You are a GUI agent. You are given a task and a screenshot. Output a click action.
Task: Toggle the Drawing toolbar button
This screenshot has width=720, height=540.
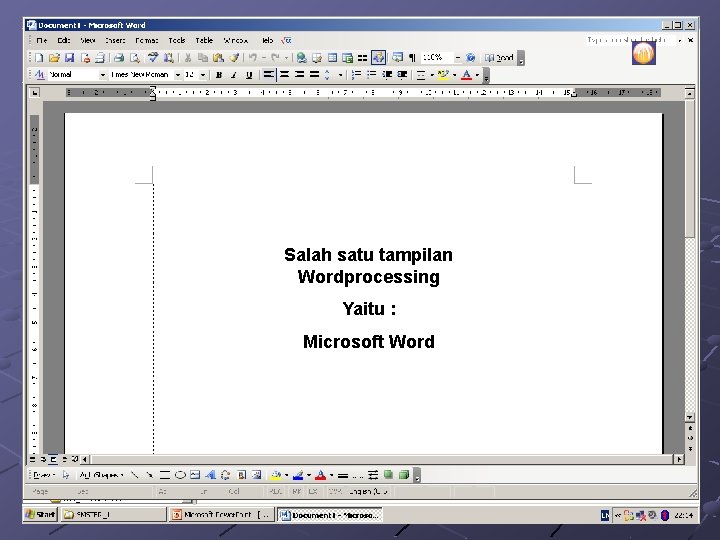point(378,58)
